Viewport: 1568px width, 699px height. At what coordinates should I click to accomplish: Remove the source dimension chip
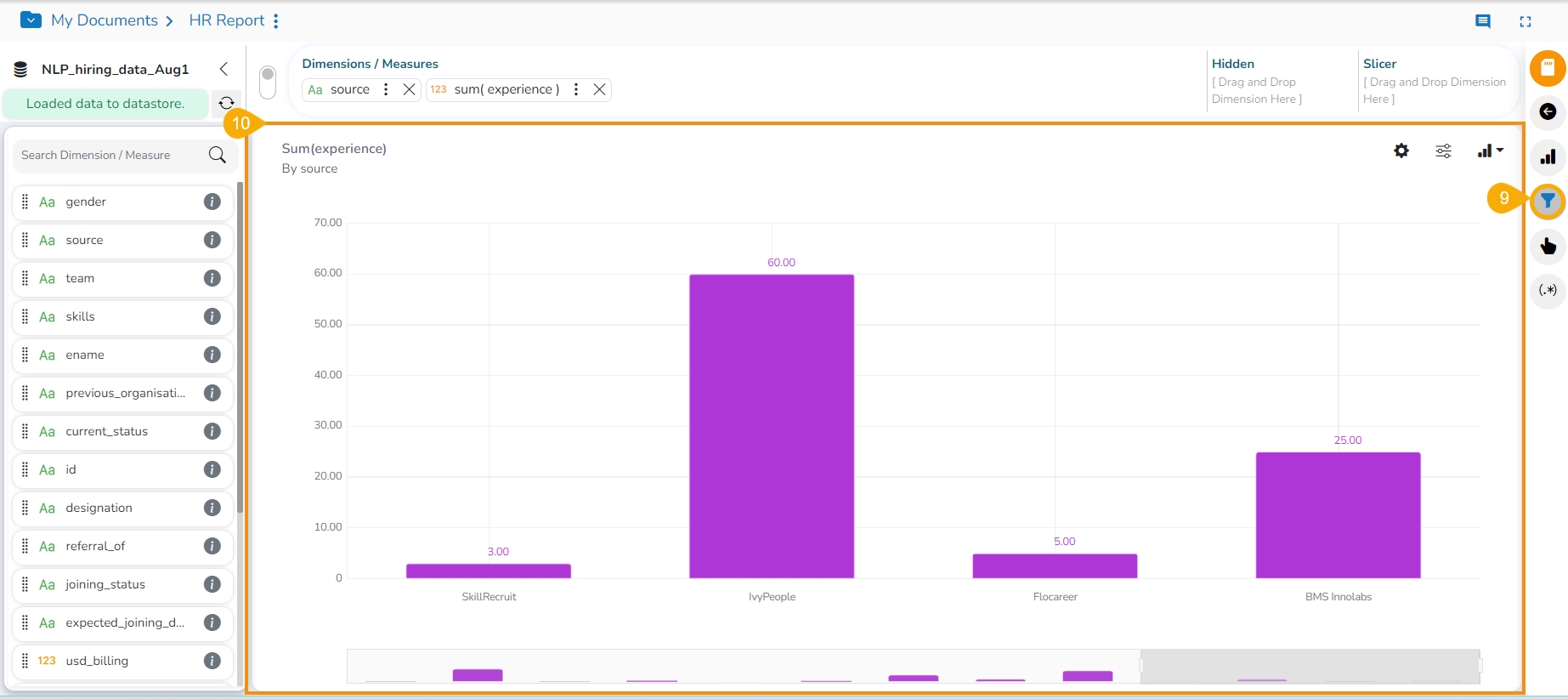pos(409,89)
